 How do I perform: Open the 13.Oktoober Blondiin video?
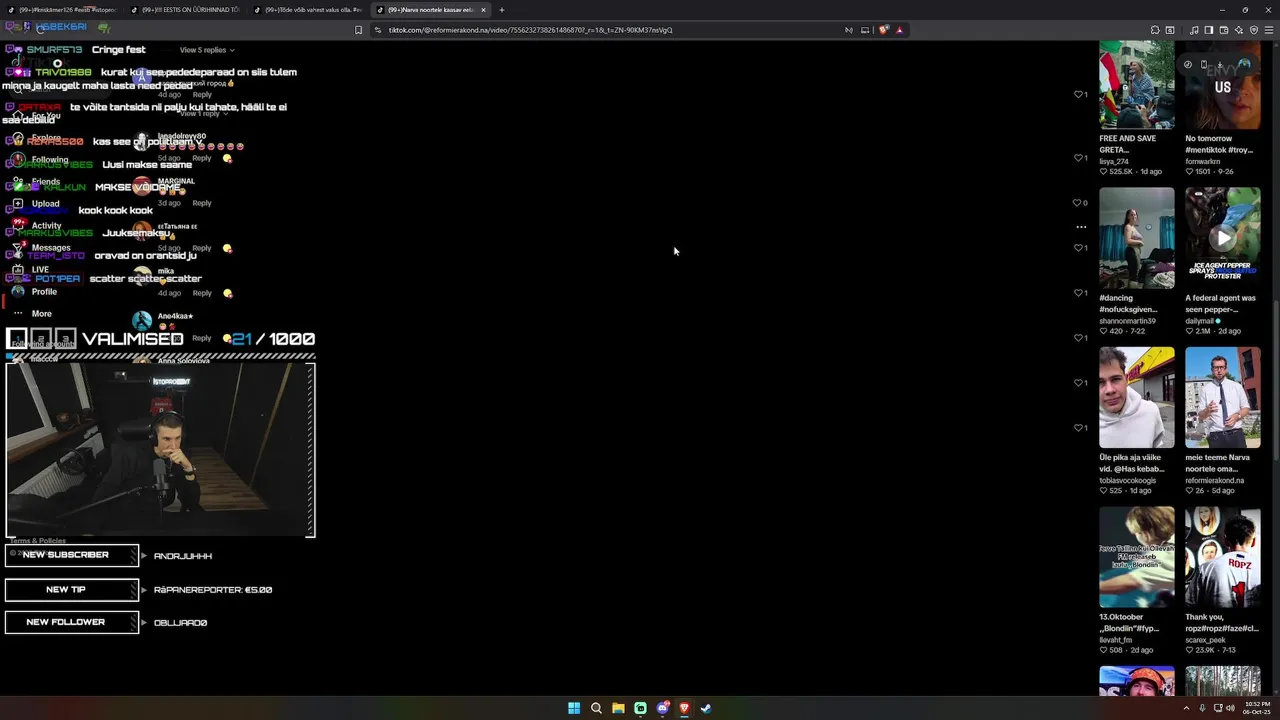(1137, 557)
